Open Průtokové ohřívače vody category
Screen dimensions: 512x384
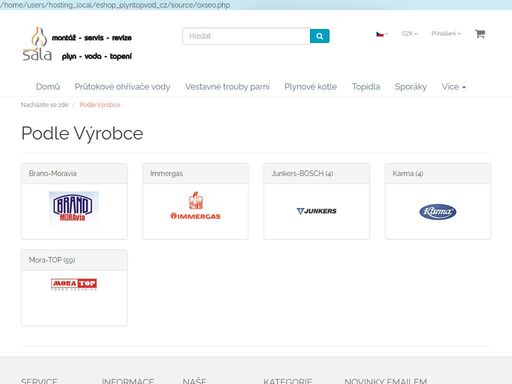coord(122,87)
